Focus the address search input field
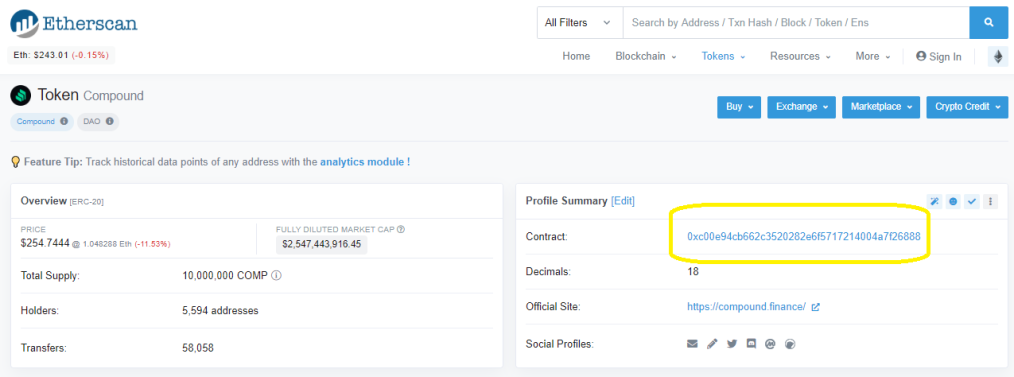Screen dimensions: 1014x377 (x=796, y=23)
